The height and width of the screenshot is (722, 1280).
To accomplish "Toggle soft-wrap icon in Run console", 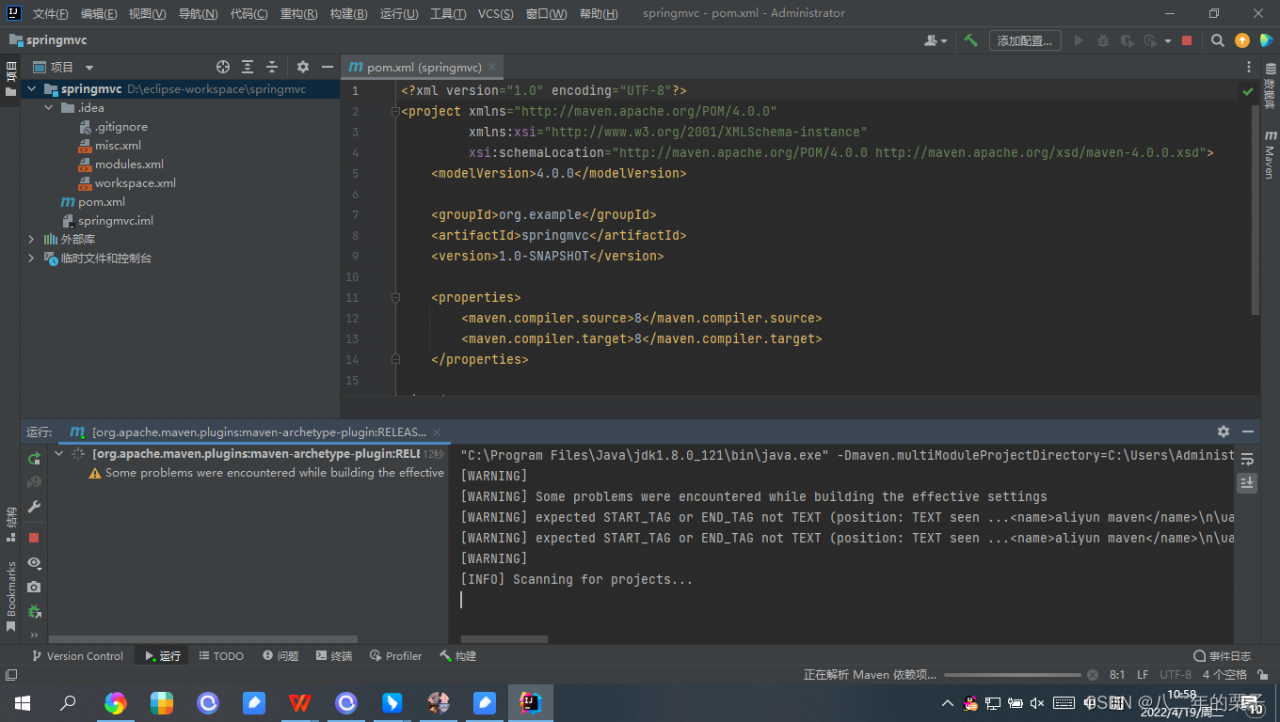I will [x=1247, y=459].
